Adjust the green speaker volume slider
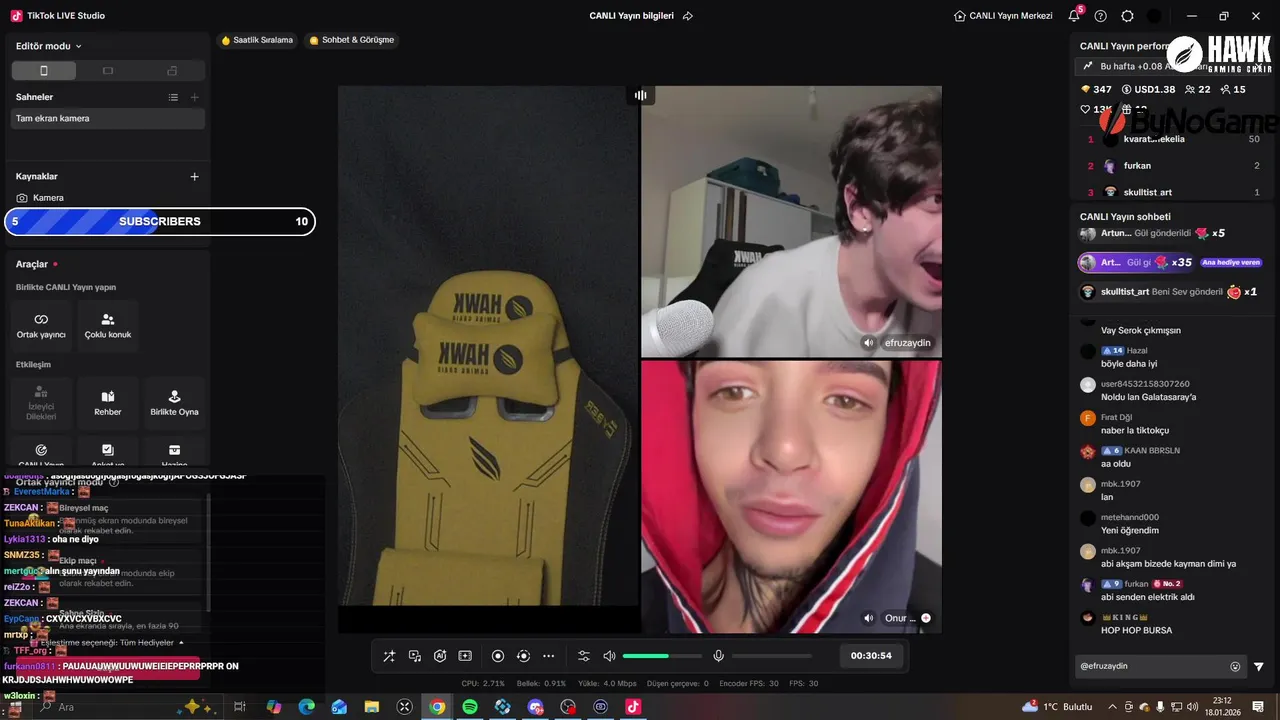The width and height of the screenshot is (1280, 720). tap(662, 656)
